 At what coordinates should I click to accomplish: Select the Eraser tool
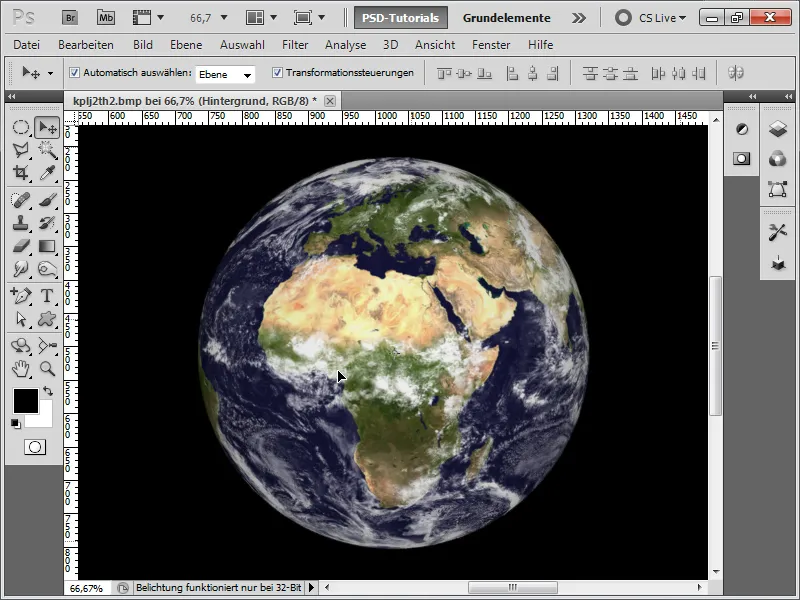coord(21,246)
